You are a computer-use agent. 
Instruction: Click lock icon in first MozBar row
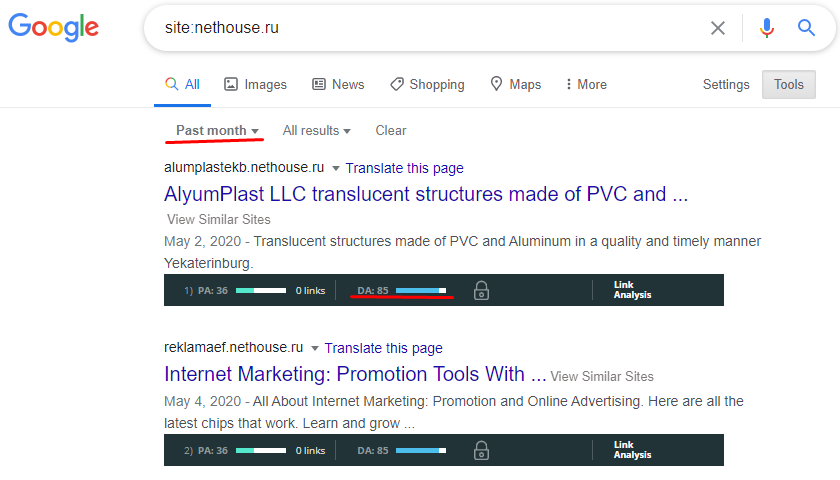pos(481,290)
